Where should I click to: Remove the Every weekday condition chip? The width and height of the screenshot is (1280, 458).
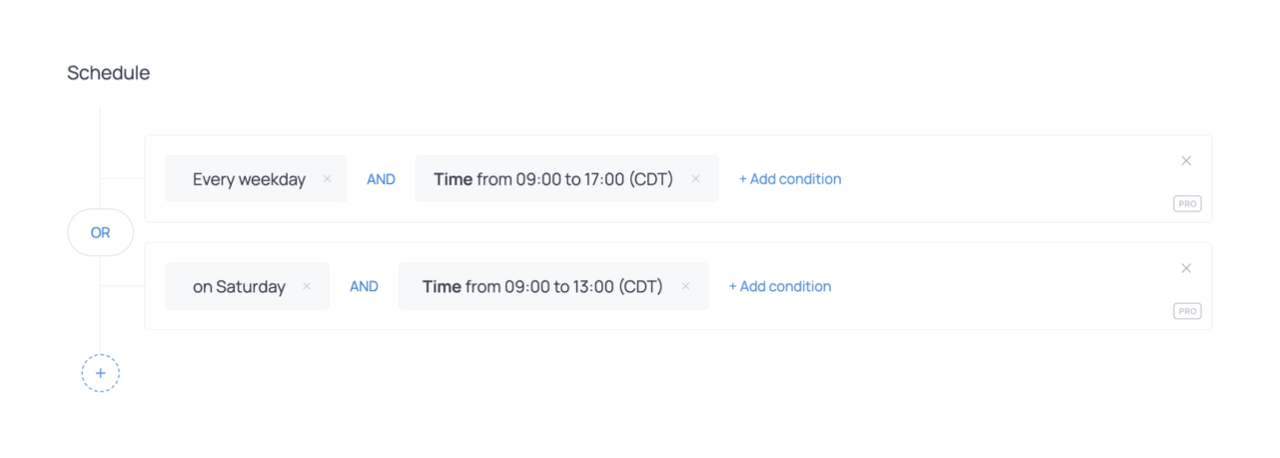coord(327,179)
